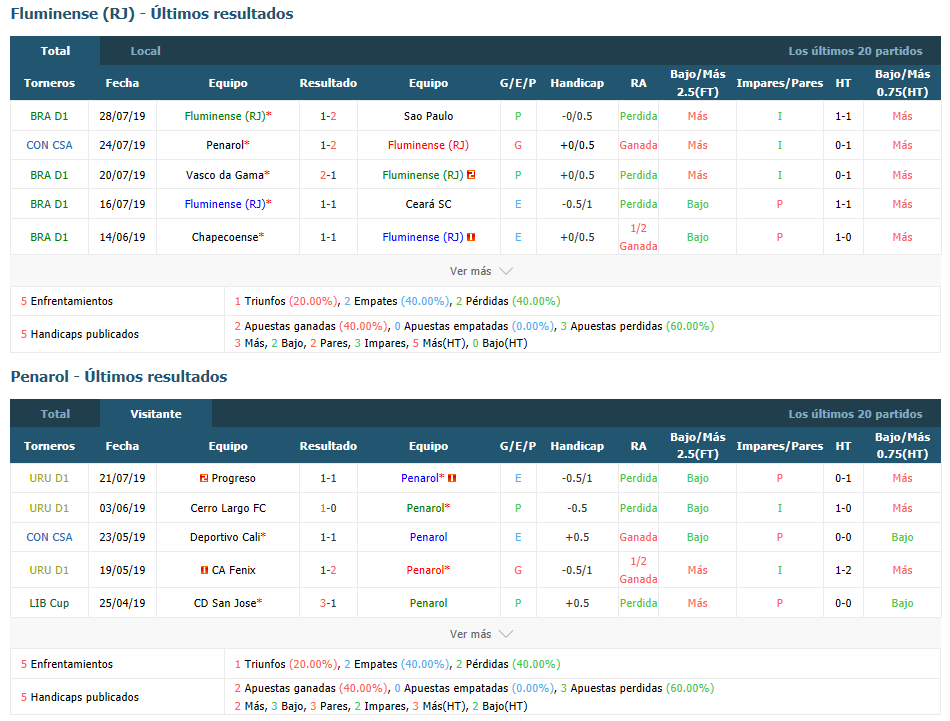Image resolution: width=950 pixels, height=721 pixels.
Task: Click the CON CSA tournament on 24/07/19
Action: [x=49, y=145]
